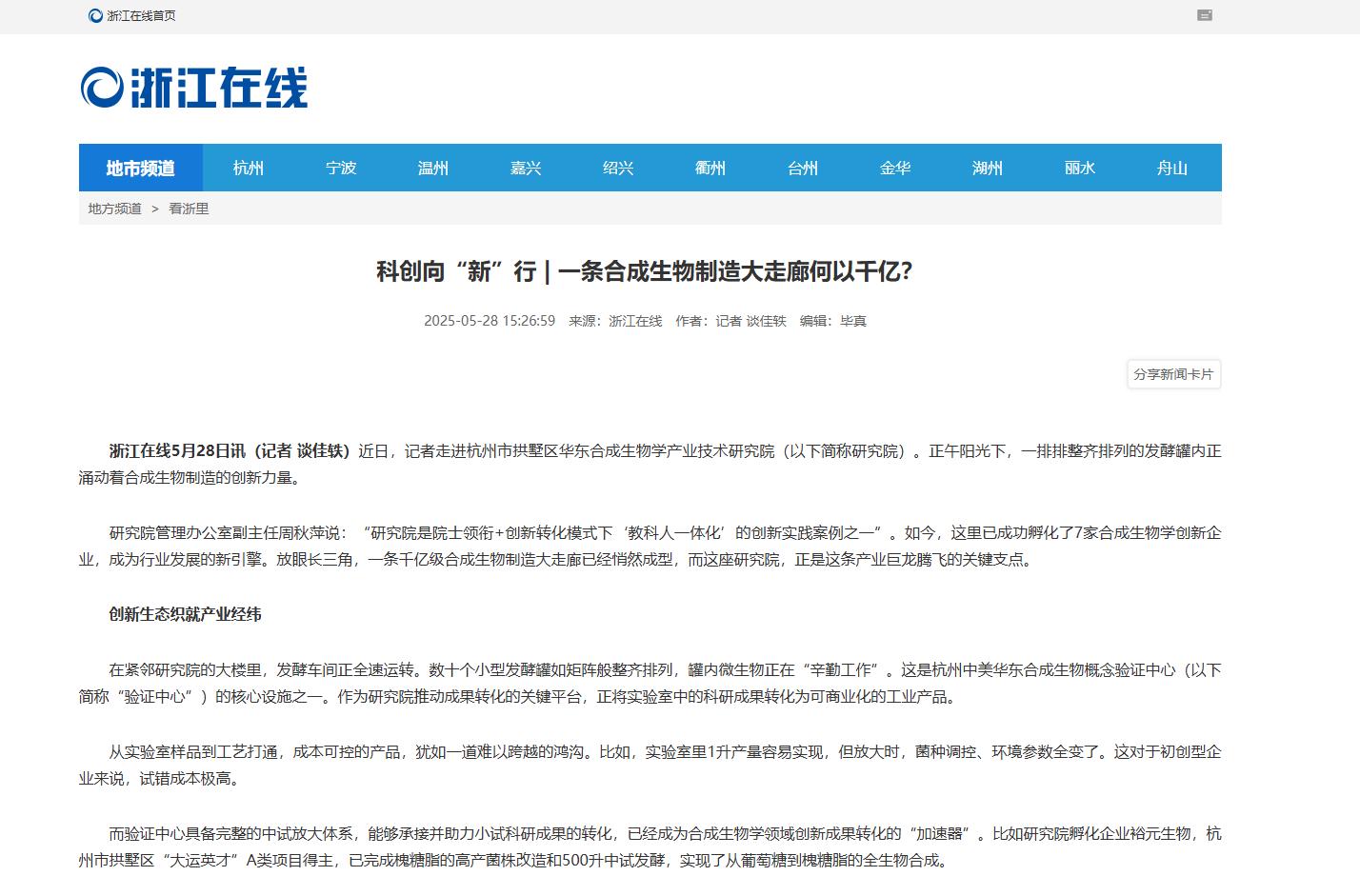Viewport: 1360px width, 896px height.
Task: Click the small logo beside 浙江在线首页
Action: [93, 15]
